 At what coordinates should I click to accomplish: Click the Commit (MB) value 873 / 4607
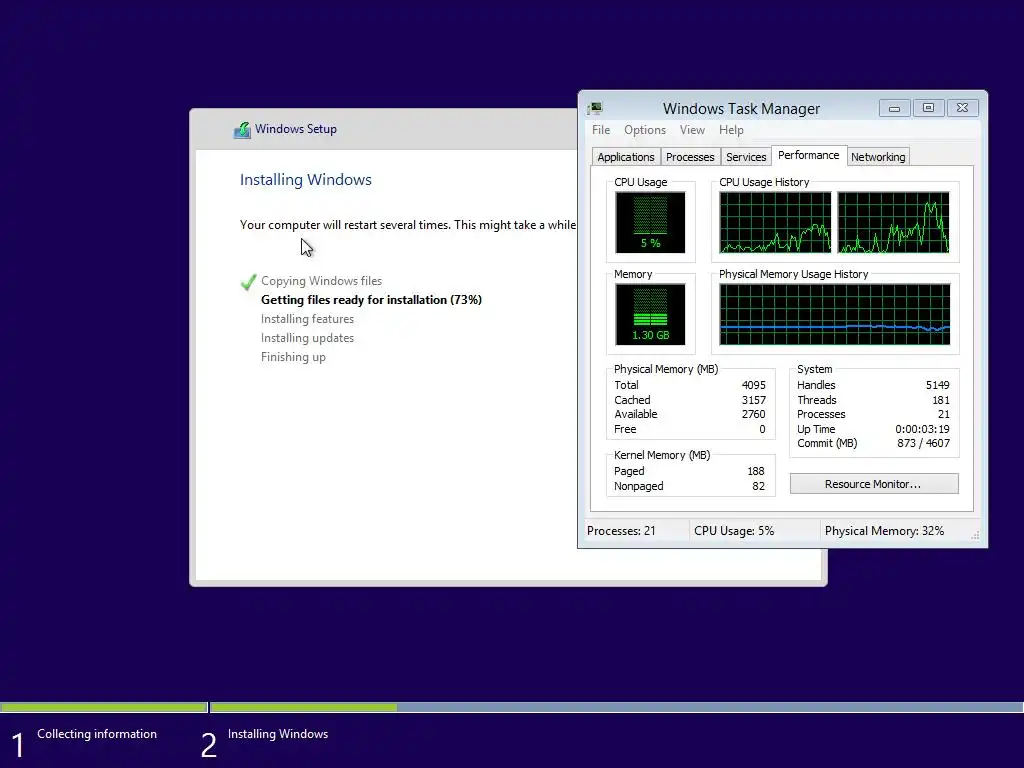tap(923, 443)
